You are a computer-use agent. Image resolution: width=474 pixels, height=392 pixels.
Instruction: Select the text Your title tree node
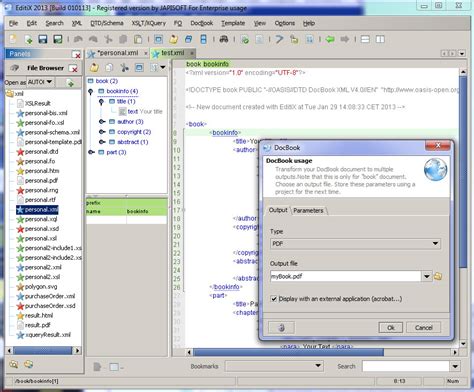coord(141,112)
